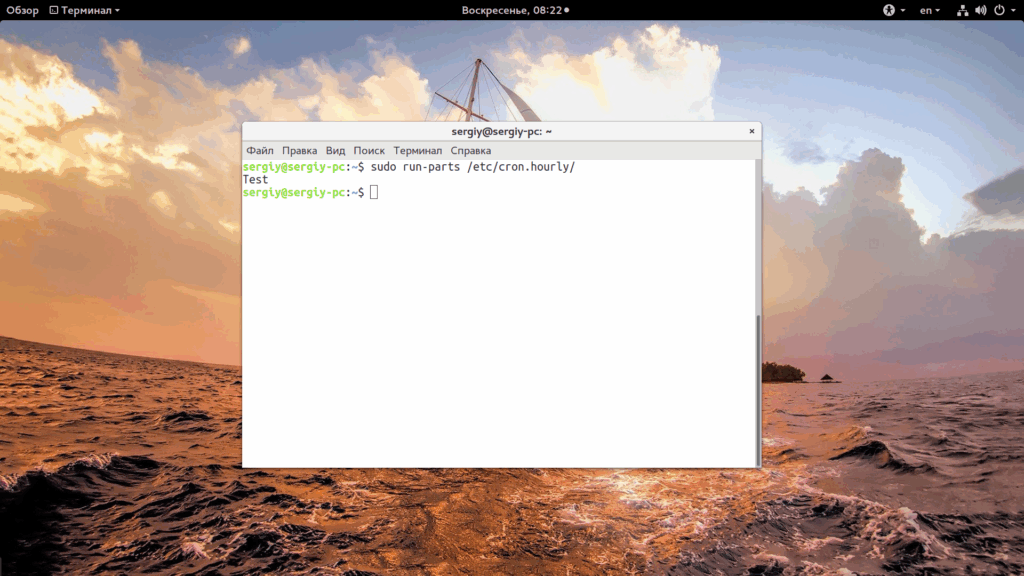The height and width of the screenshot is (576, 1024).
Task: Click the power icon in top bar
Action: [999, 10]
